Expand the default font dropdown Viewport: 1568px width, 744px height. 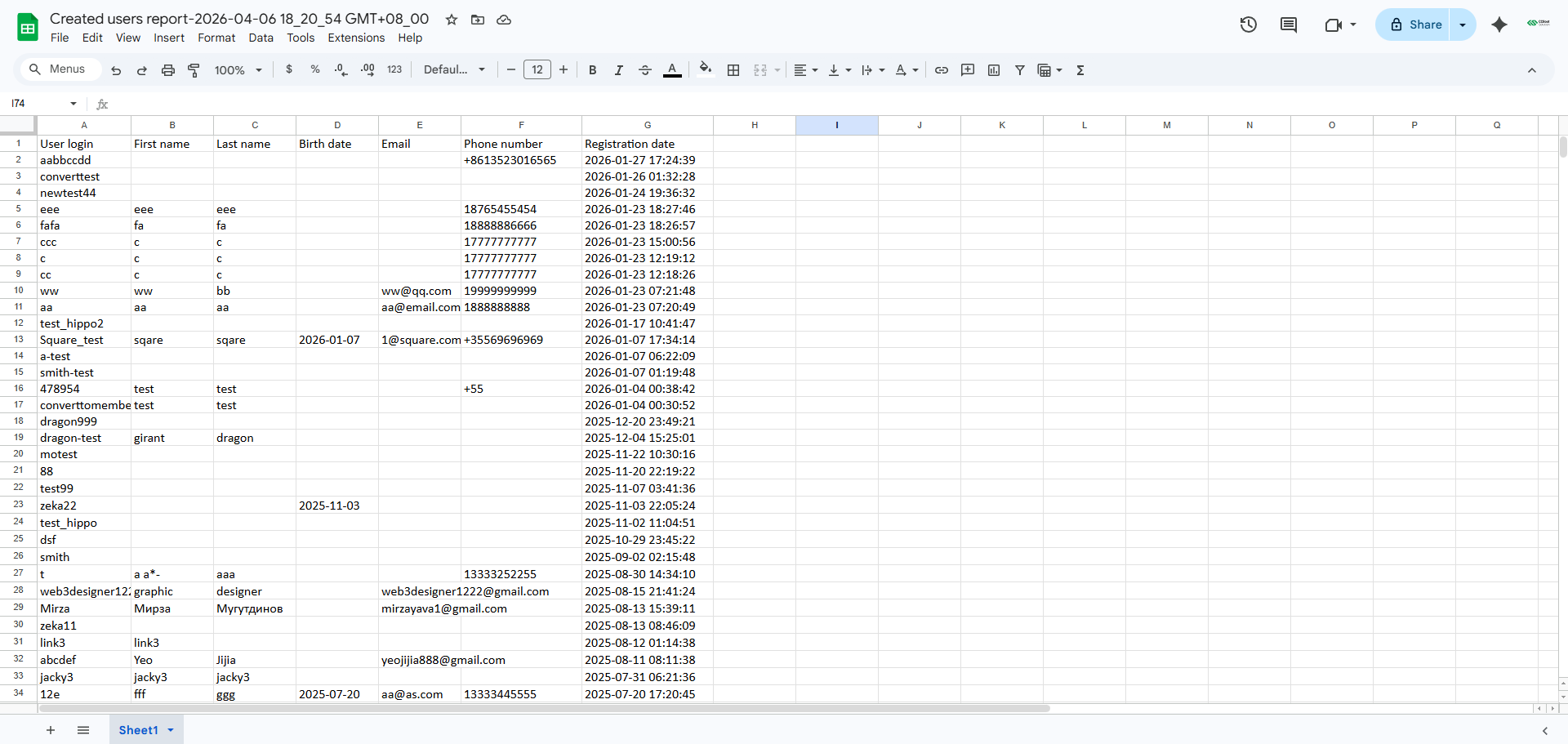(454, 70)
